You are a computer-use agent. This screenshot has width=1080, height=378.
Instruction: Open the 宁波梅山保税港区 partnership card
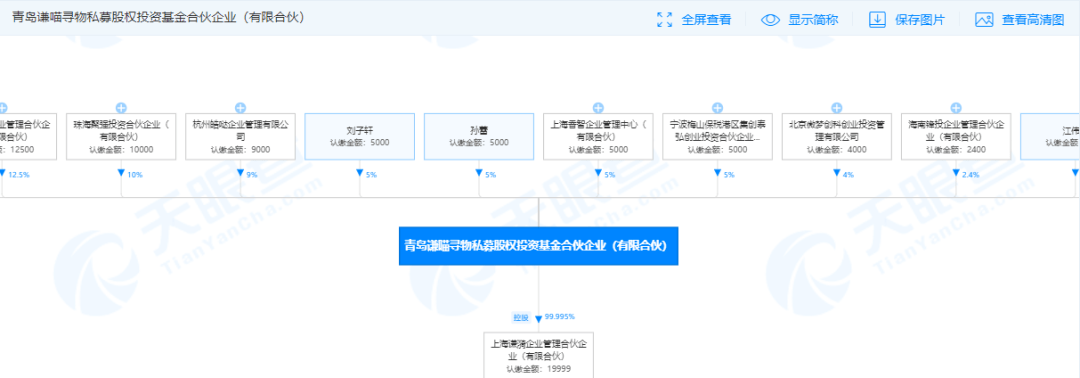[x=717, y=136]
